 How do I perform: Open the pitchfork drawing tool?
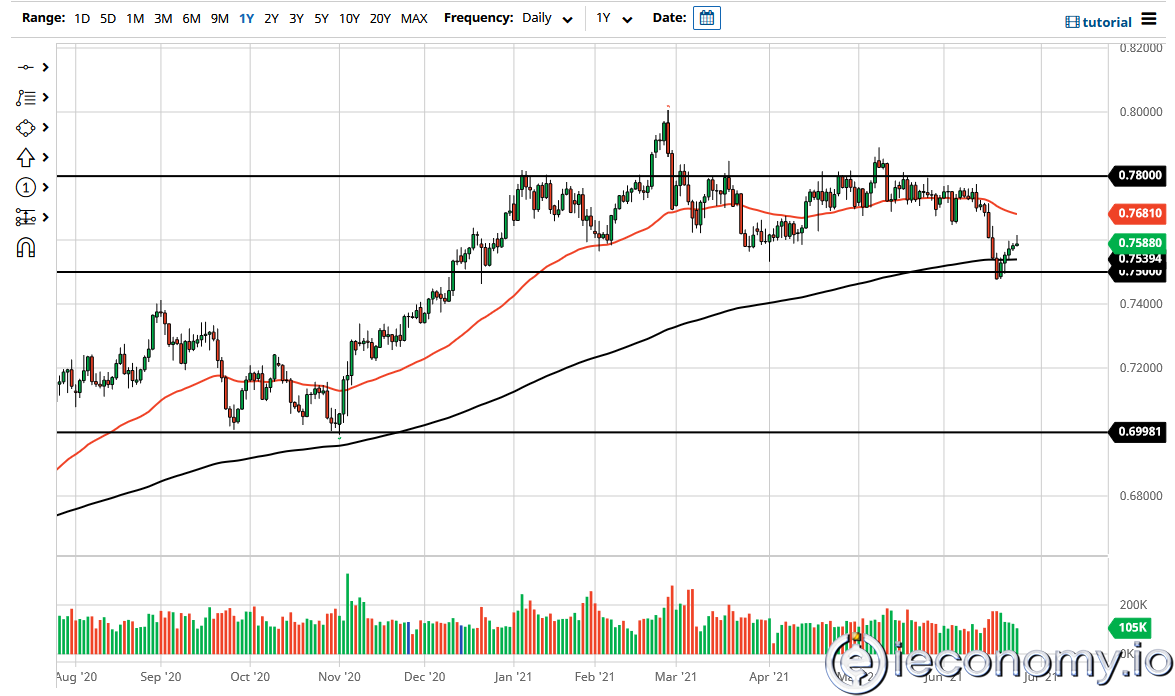[27, 217]
